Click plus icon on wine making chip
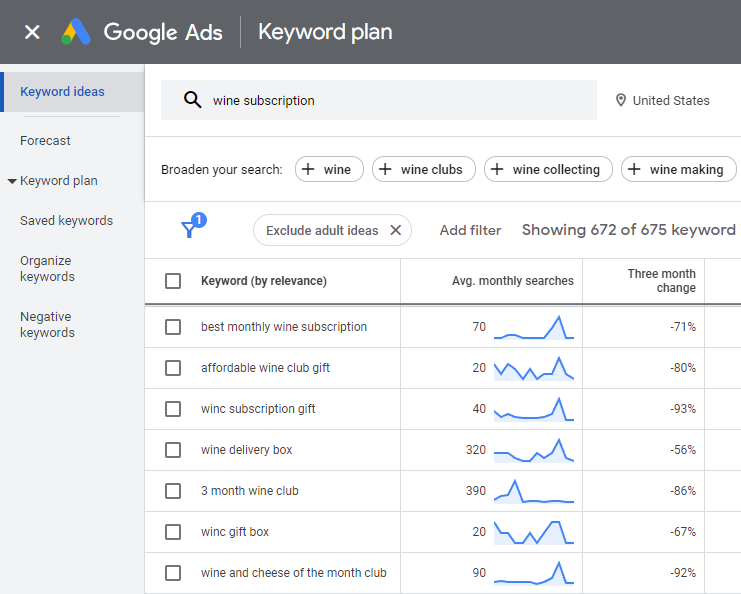741x594 pixels. (634, 169)
